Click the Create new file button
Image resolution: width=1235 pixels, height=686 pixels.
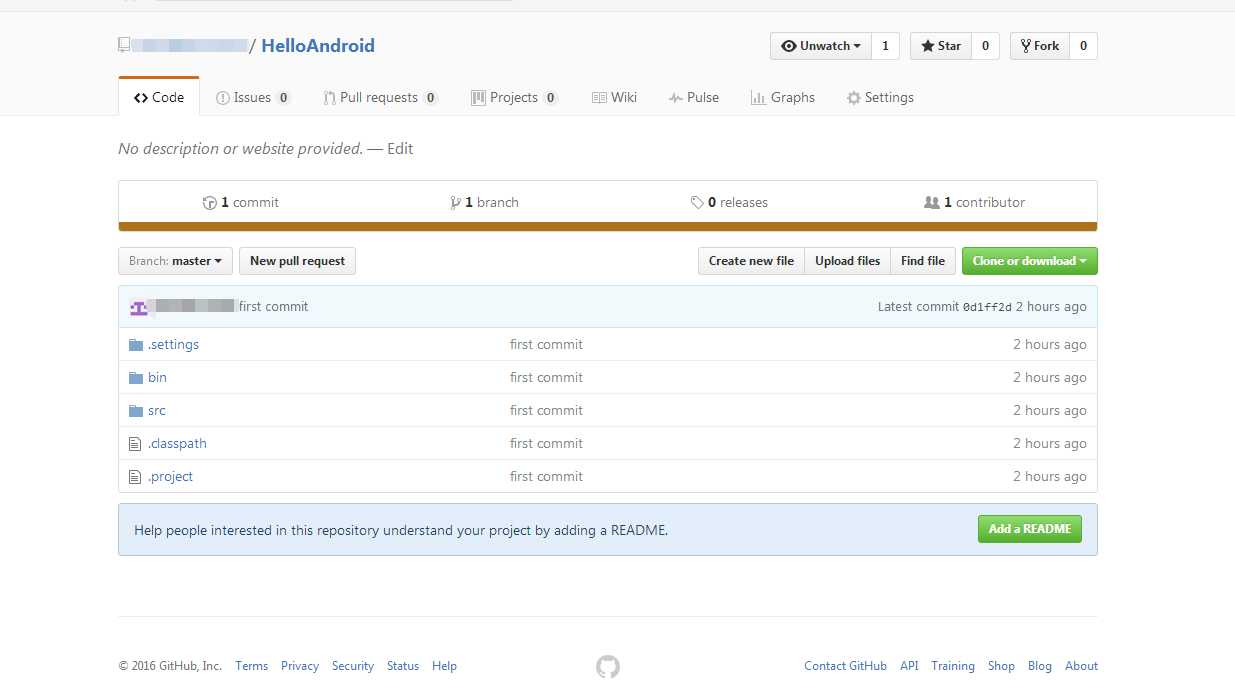751,261
